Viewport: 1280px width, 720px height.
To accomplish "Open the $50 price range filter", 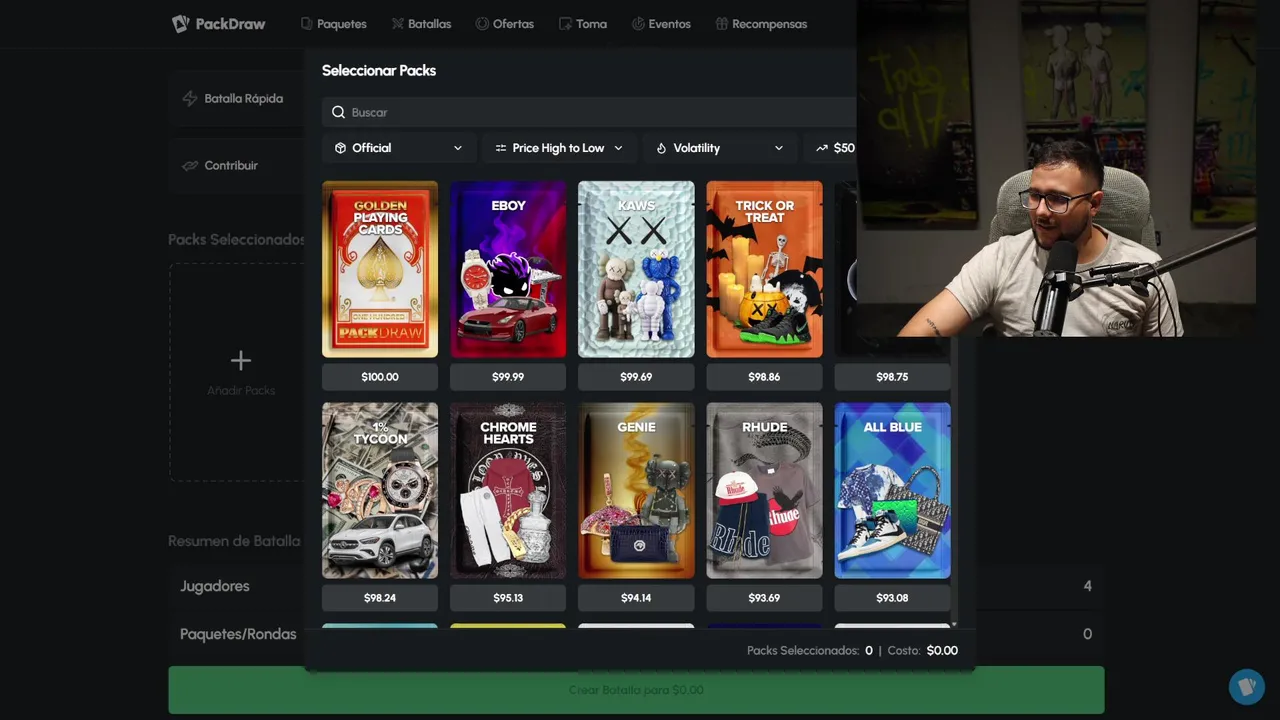I will click(831, 148).
